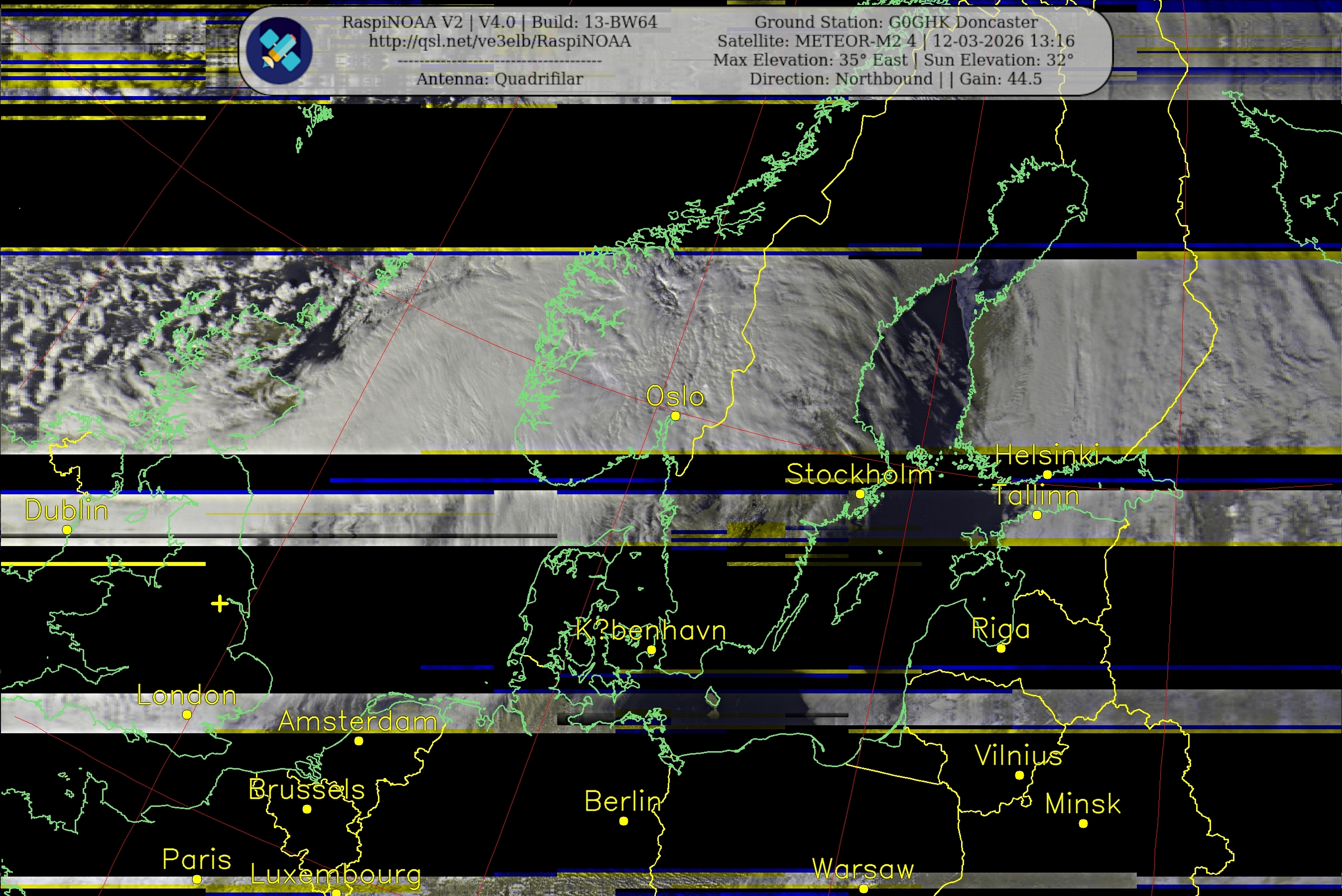Click the Helsinki city marker dot
The width and height of the screenshot is (1342, 896).
click(1047, 474)
